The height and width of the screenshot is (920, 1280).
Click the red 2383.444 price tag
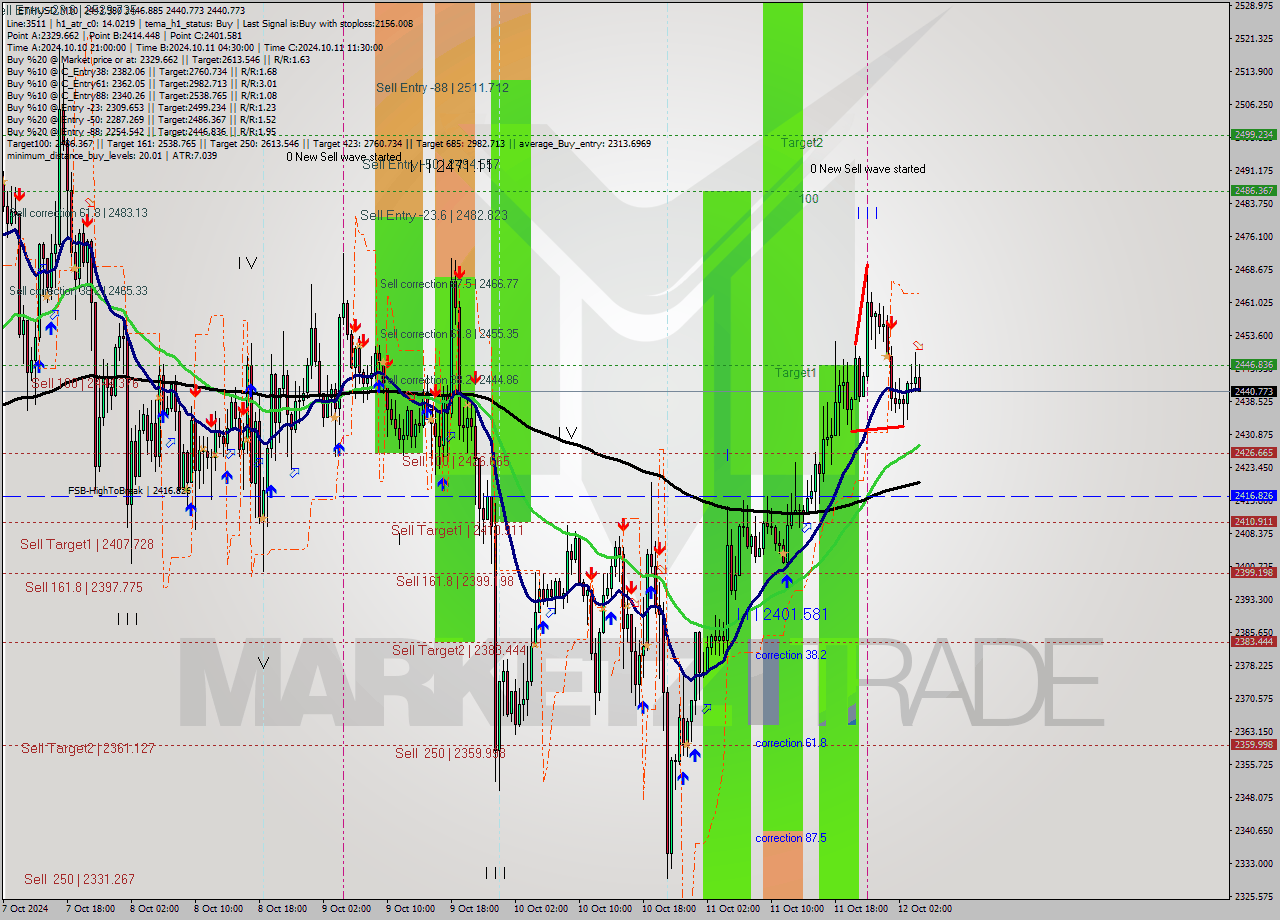click(x=1254, y=641)
